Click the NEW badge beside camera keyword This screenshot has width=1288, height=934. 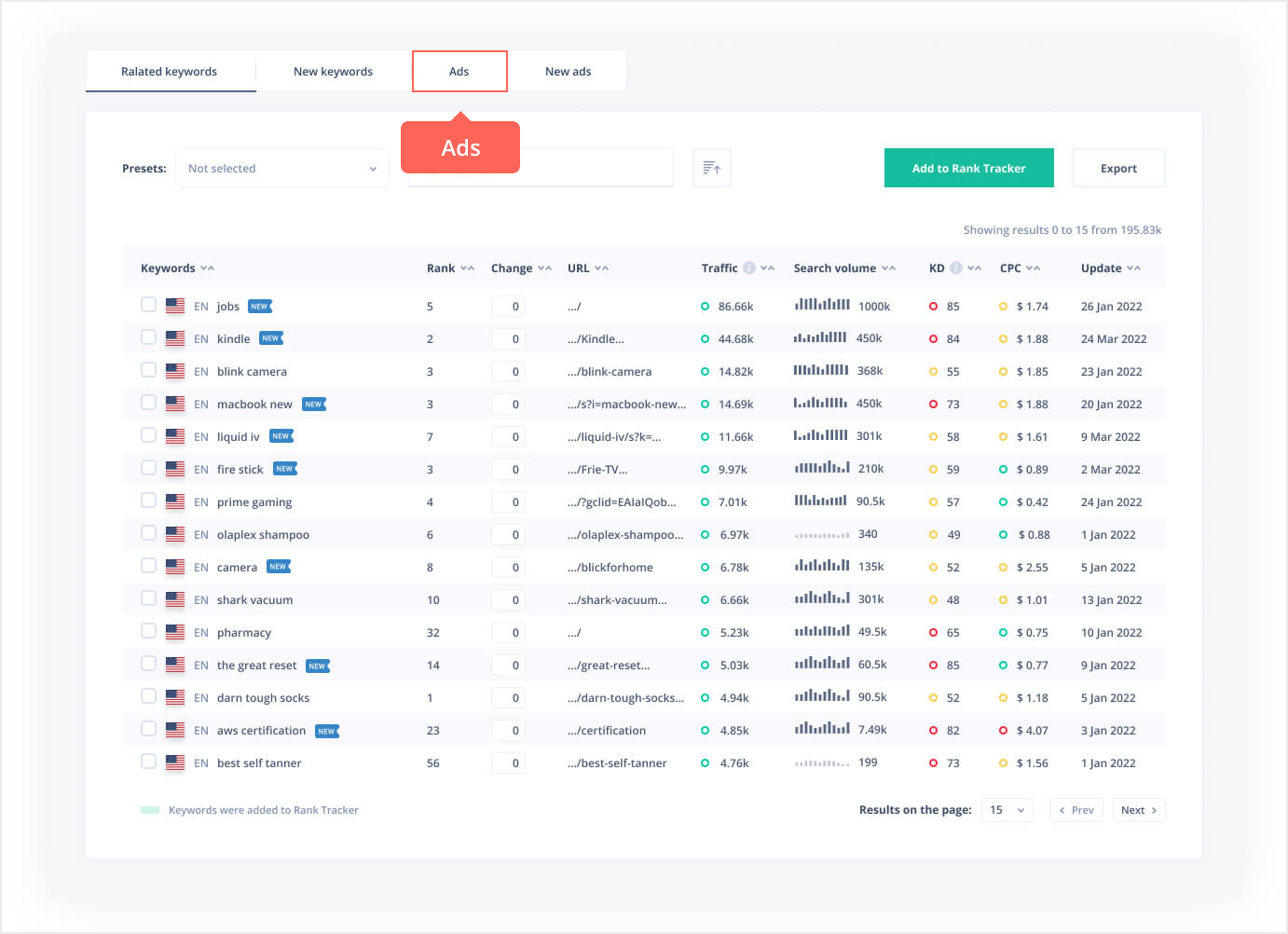click(279, 567)
